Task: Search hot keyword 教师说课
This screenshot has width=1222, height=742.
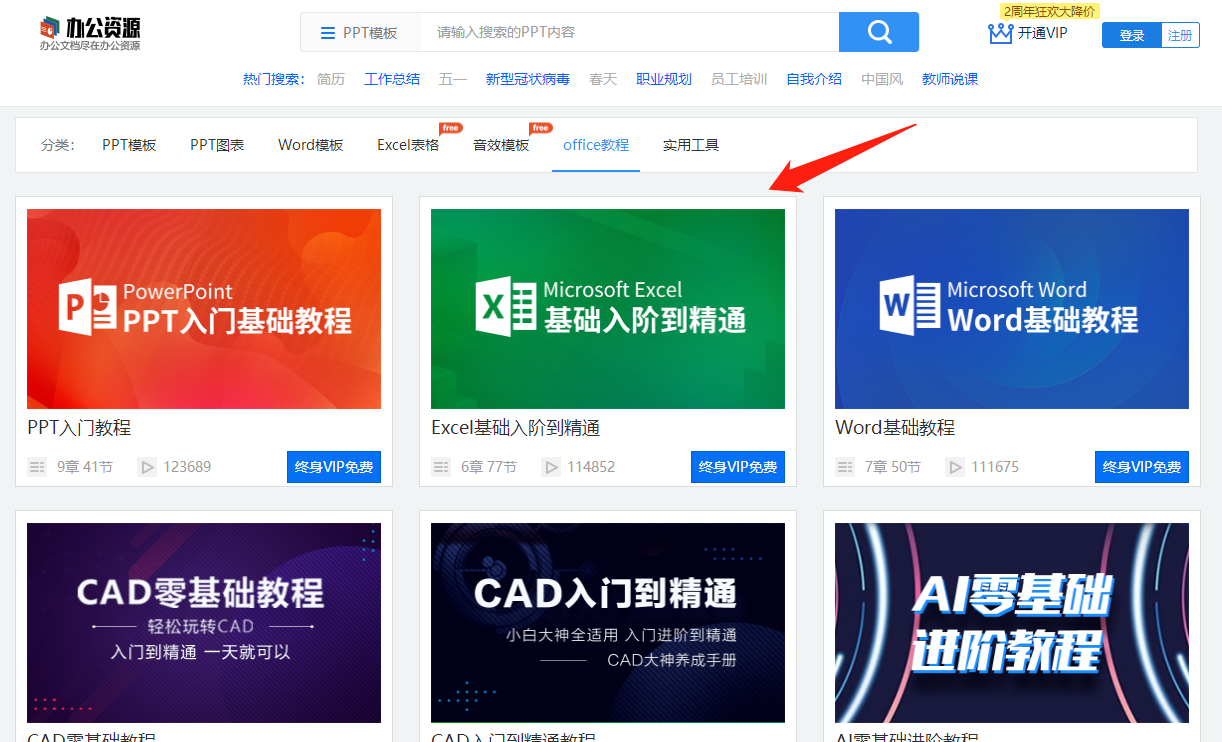Action: 950,79
